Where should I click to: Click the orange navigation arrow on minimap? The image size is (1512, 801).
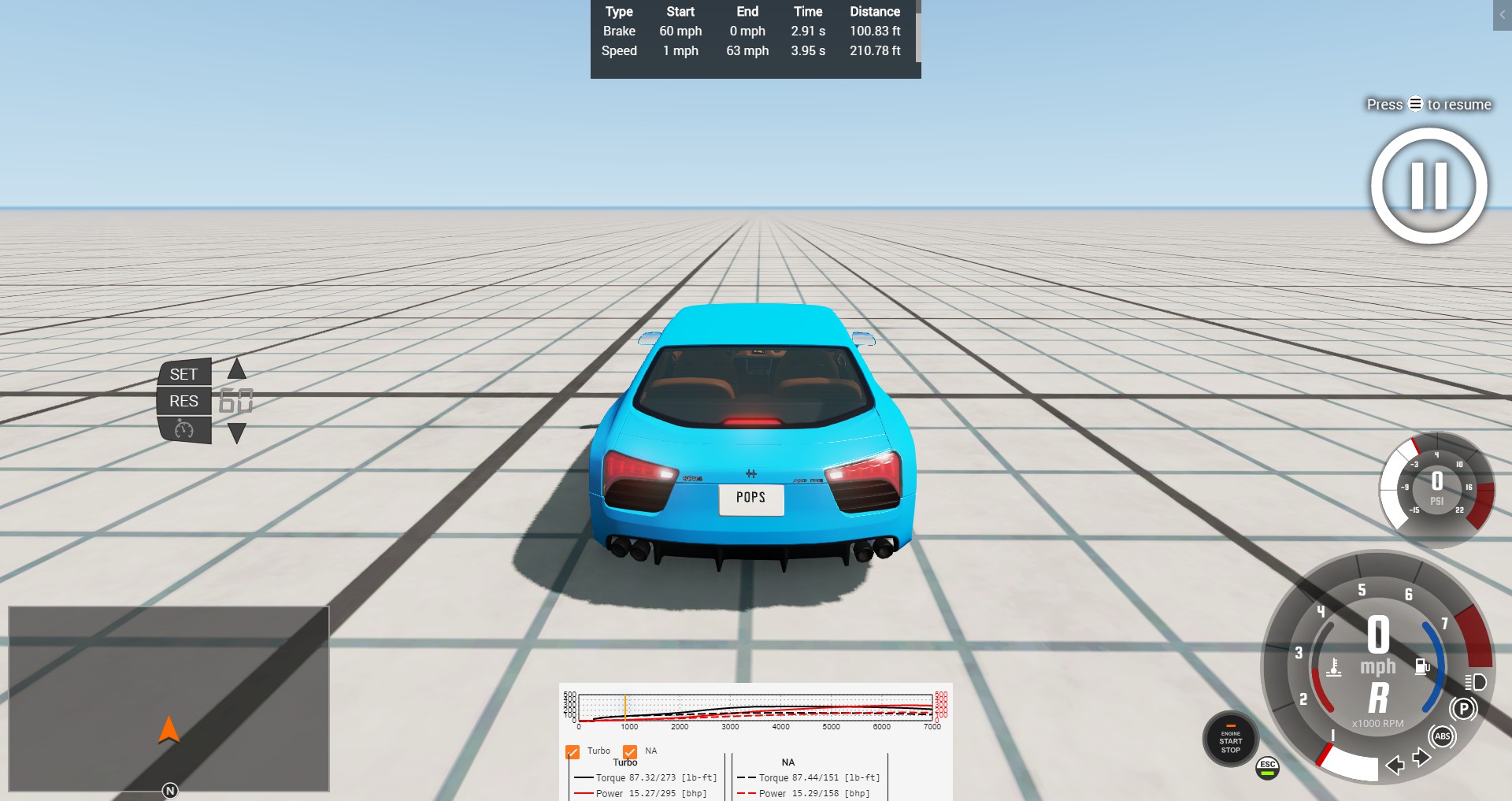pyautogui.click(x=169, y=730)
